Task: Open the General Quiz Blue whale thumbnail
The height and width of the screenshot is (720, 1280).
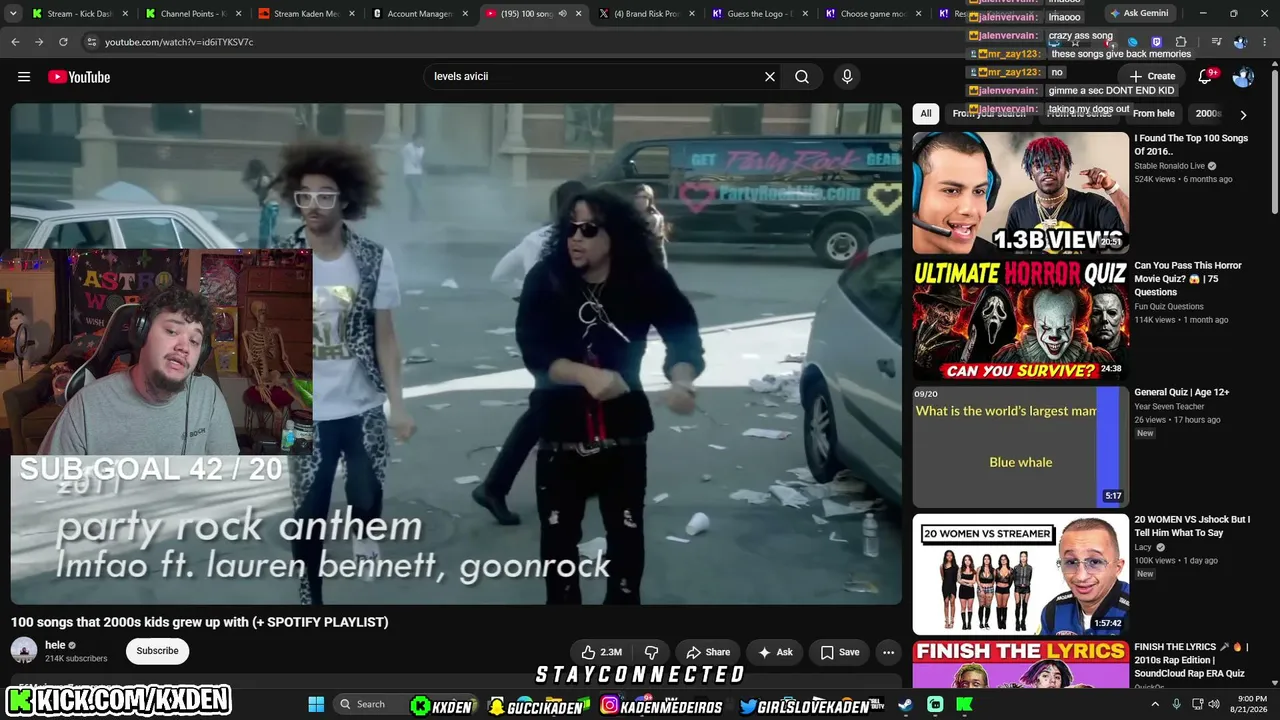Action: (1020, 447)
